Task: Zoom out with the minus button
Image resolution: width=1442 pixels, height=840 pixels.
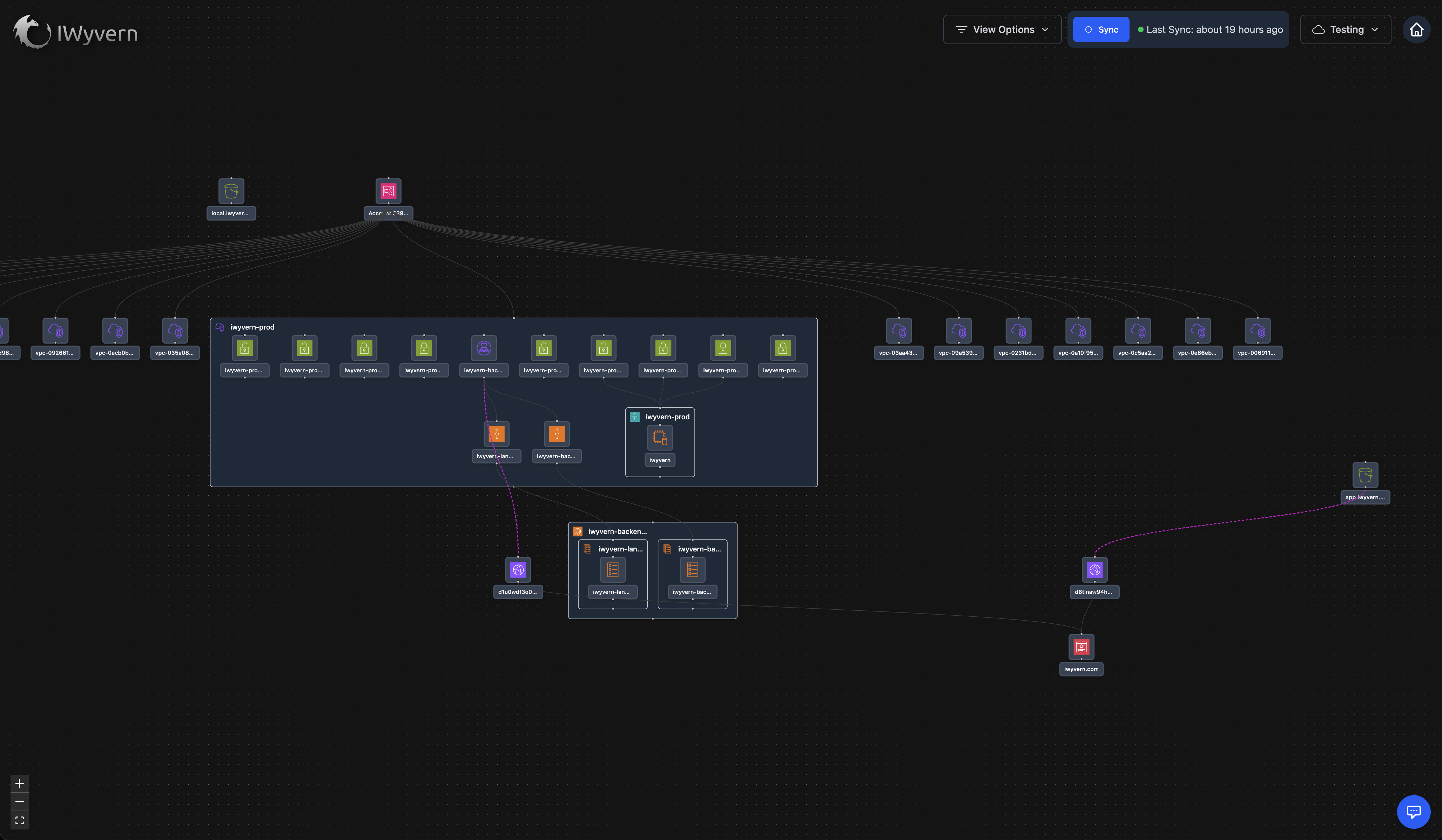Action: coord(19,802)
